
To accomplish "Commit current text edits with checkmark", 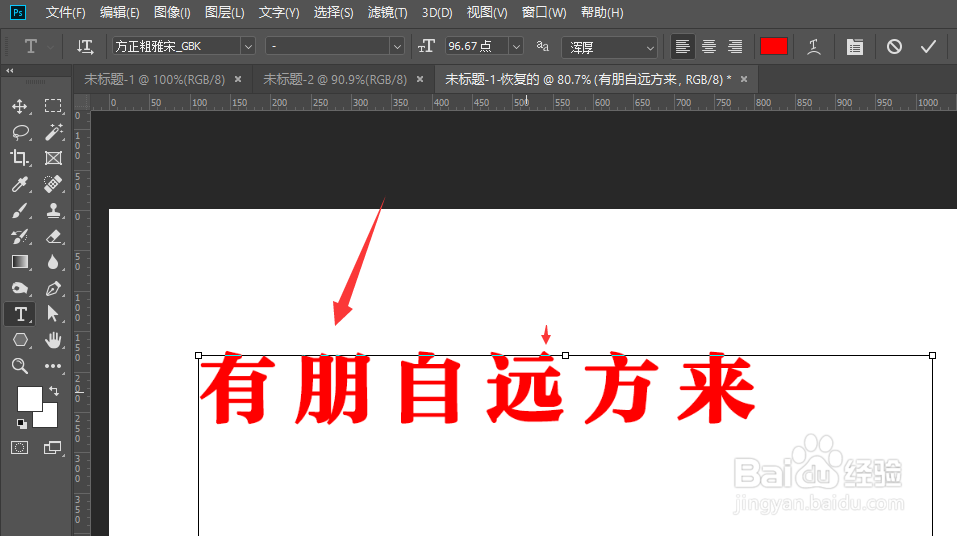I will 928,46.
